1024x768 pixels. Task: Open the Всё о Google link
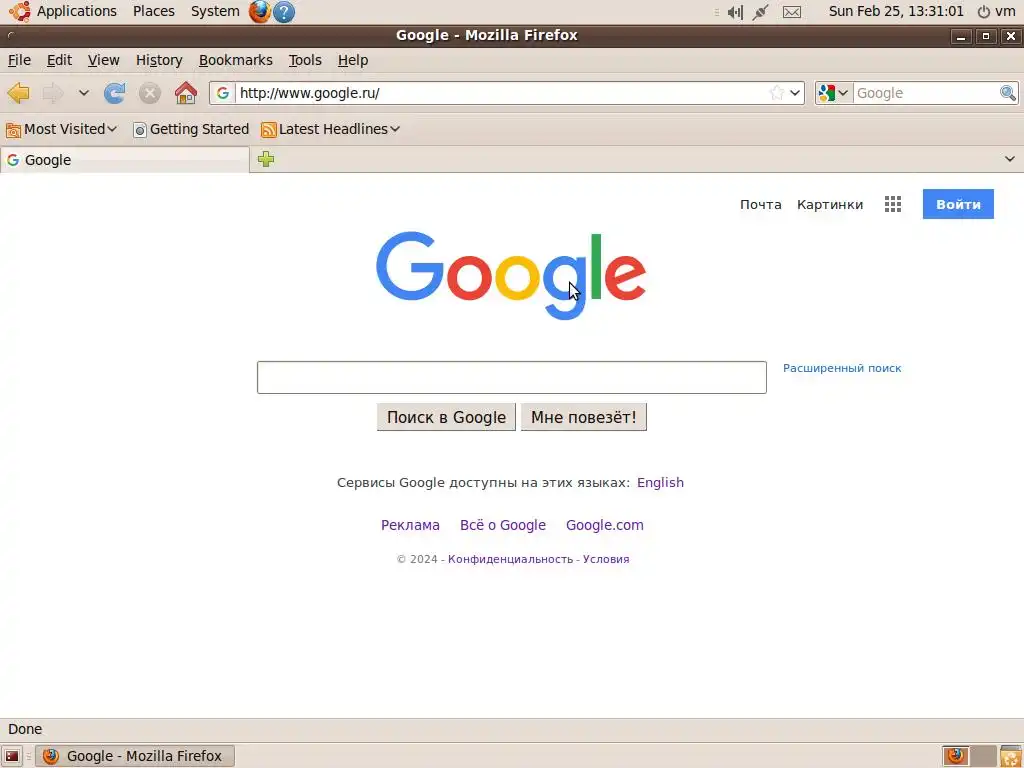[502, 525]
